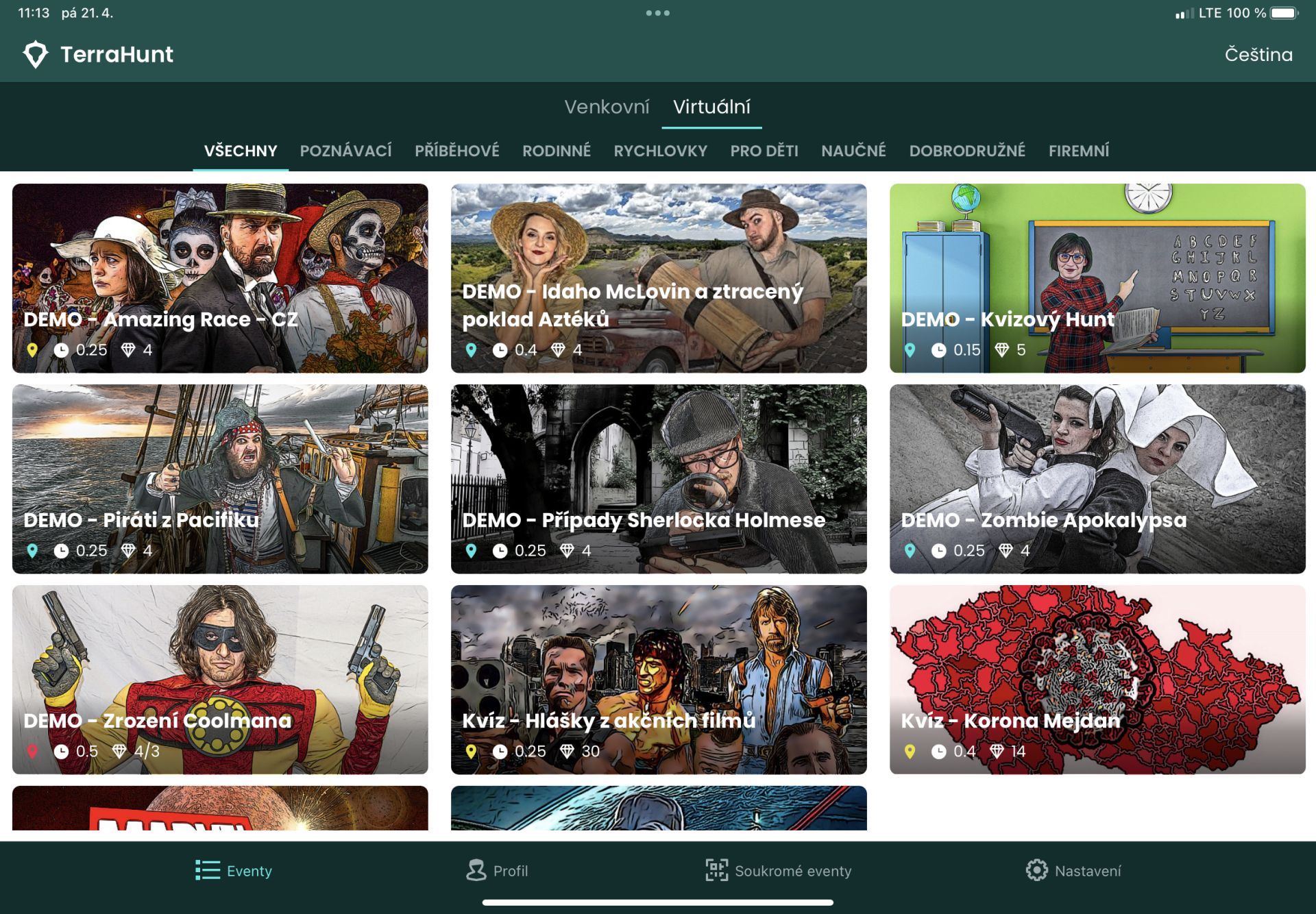Open the Čeština language selector
This screenshot has width=1316, height=914.
click(x=1258, y=55)
